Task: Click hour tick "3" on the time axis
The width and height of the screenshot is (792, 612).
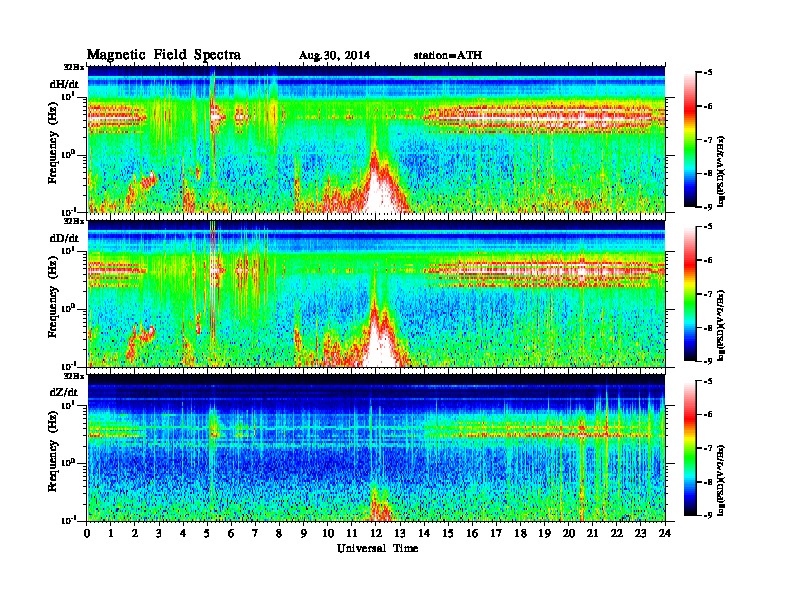Action: click(160, 533)
